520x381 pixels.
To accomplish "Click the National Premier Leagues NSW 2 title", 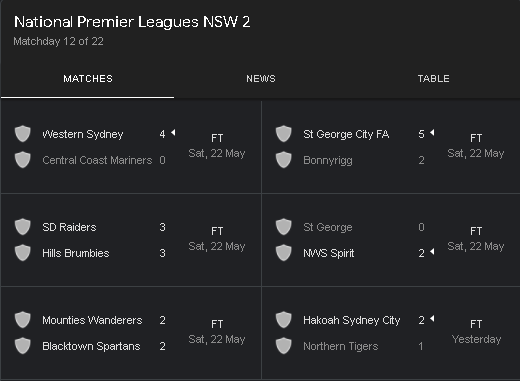I will [132, 22].
